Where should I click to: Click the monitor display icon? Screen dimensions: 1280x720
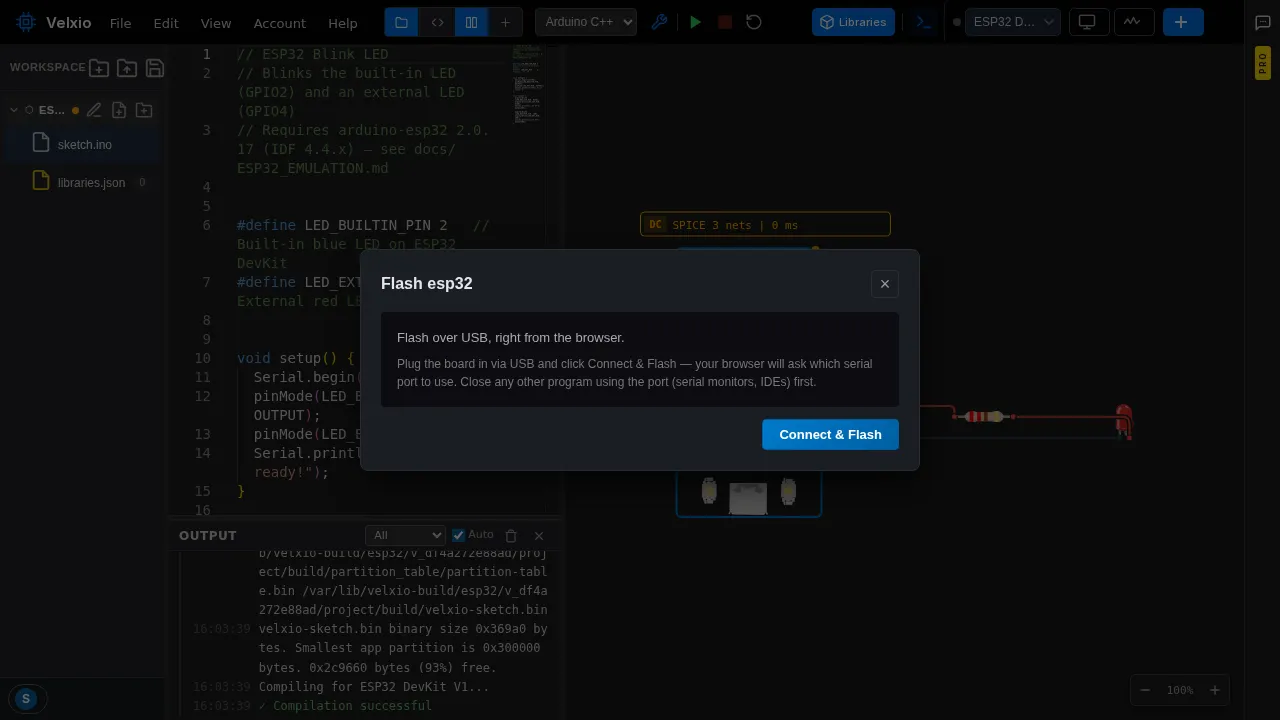point(1087,22)
